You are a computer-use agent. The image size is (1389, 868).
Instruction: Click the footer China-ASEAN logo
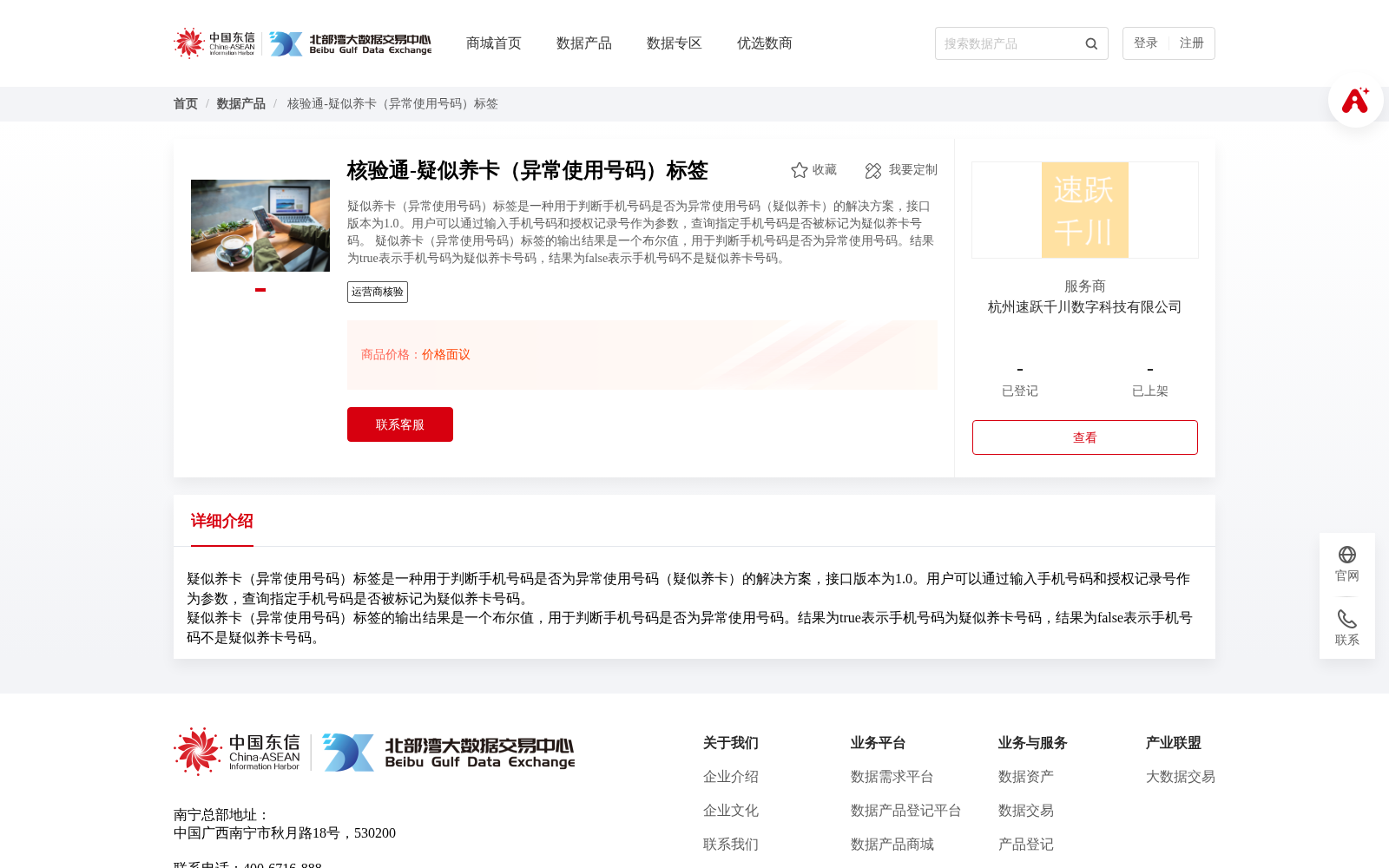(x=237, y=751)
